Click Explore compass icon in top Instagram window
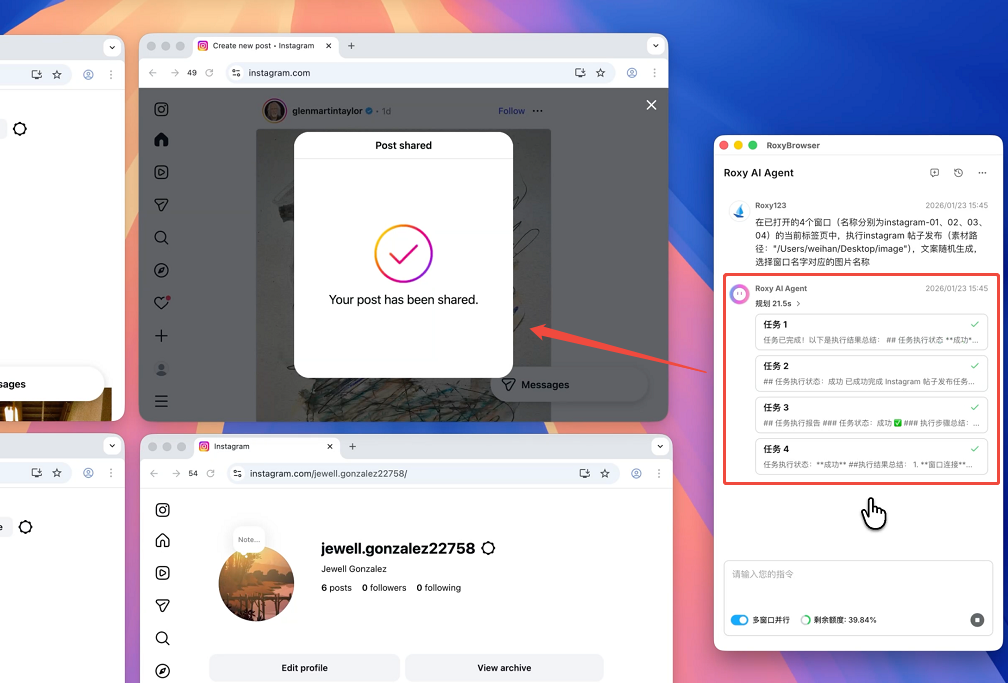The width and height of the screenshot is (1008, 683). [161, 271]
